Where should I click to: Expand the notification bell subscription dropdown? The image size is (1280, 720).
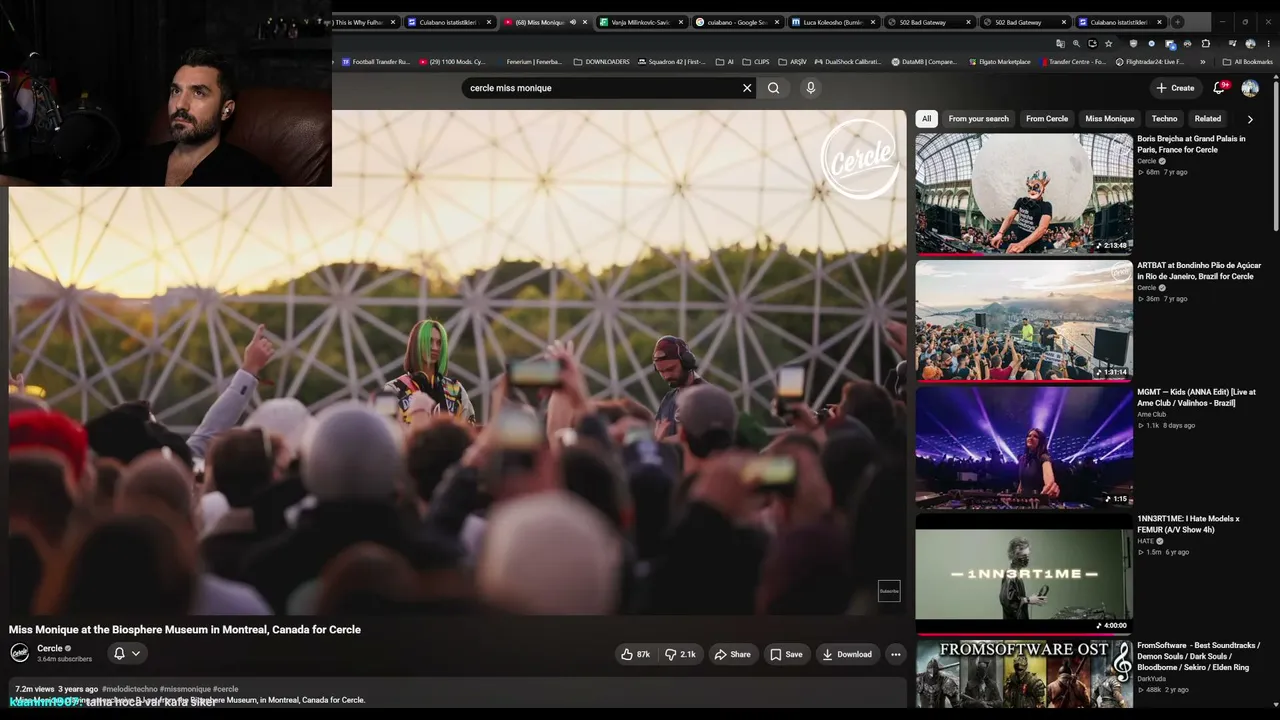pos(127,654)
